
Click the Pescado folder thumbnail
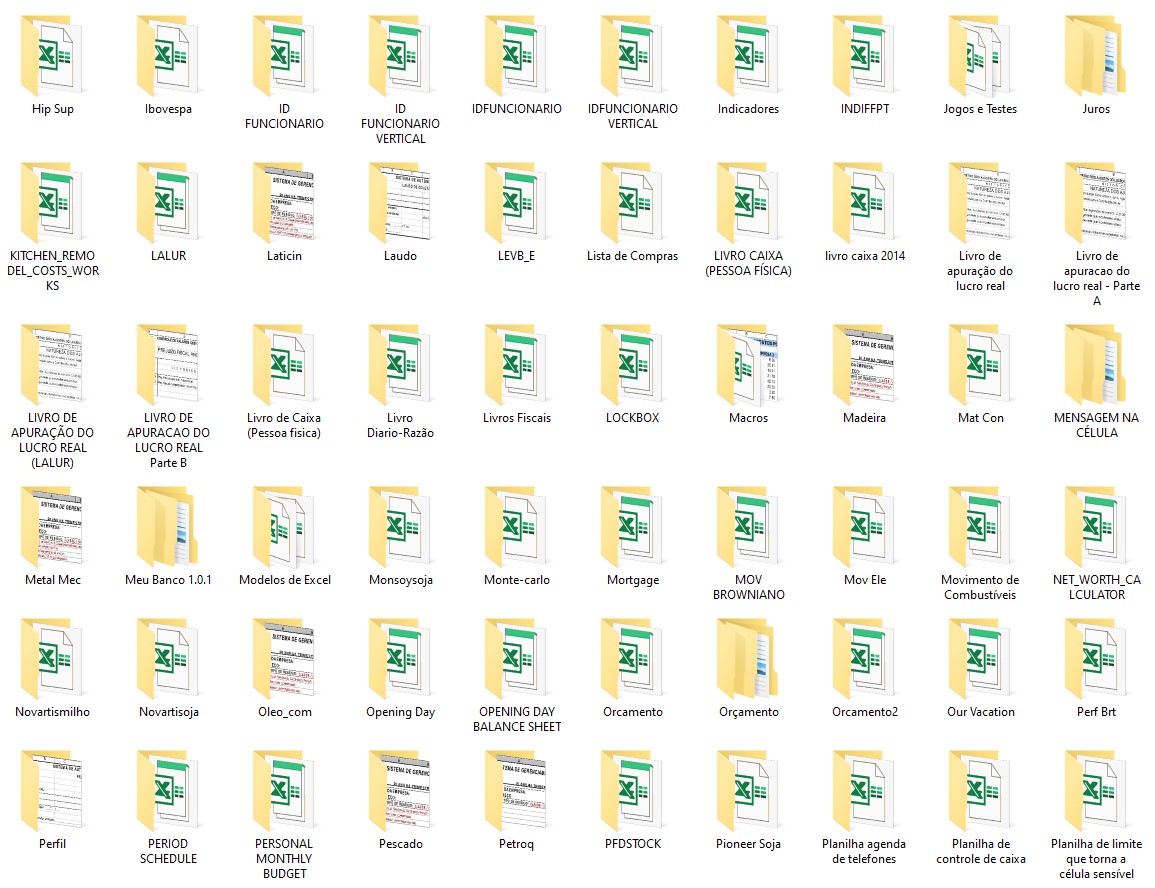[x=400, y=791]
